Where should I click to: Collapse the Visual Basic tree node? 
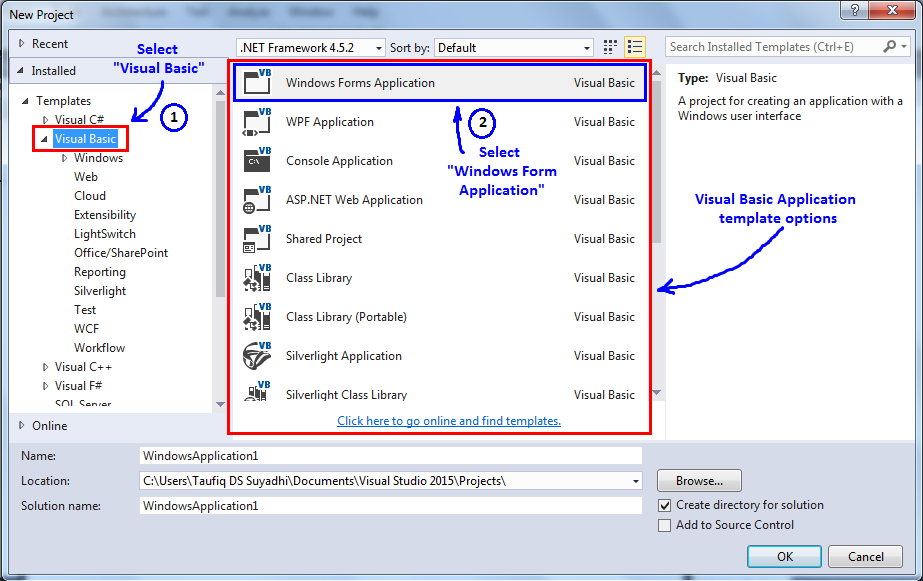(44, 139)
